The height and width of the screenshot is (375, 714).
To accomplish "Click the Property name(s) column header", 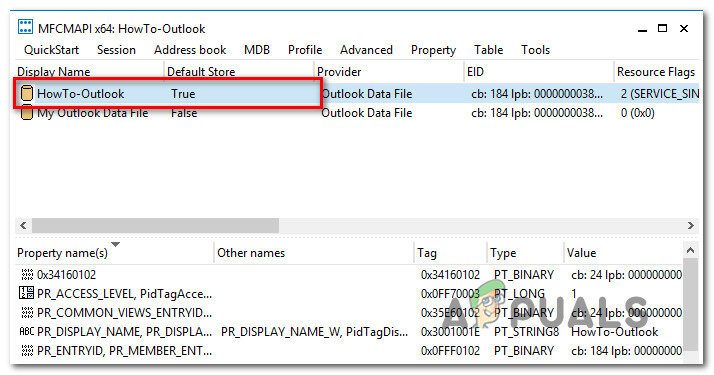I will pos(114,253).
